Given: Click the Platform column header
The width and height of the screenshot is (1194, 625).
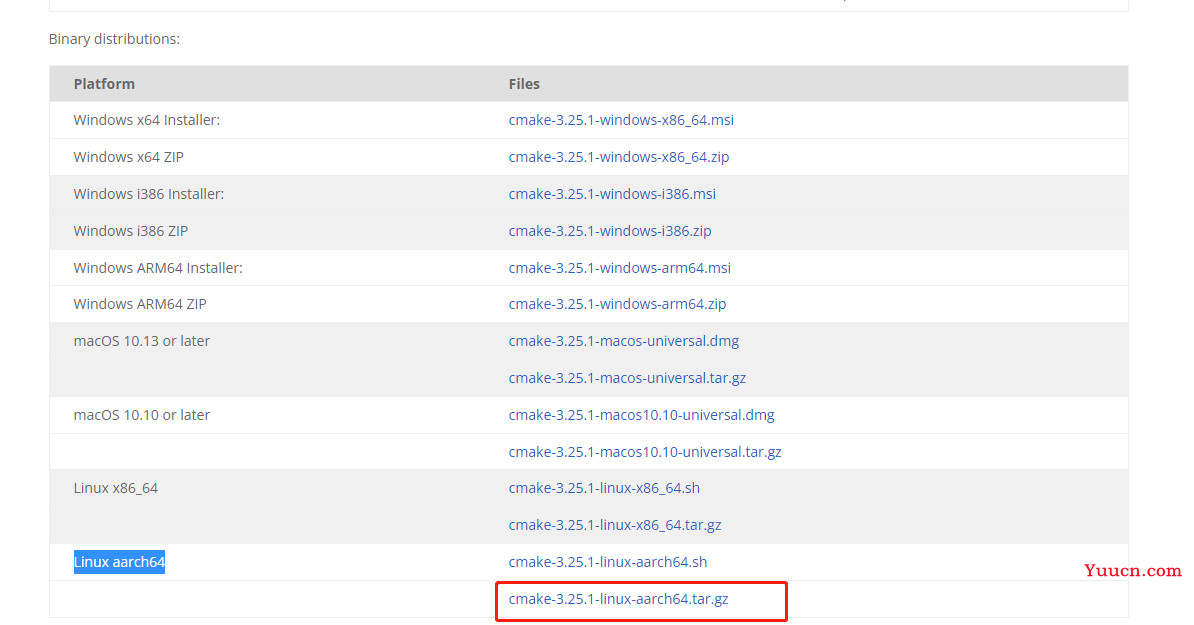Looking at the screenshot, I should (x=104, y=84).
